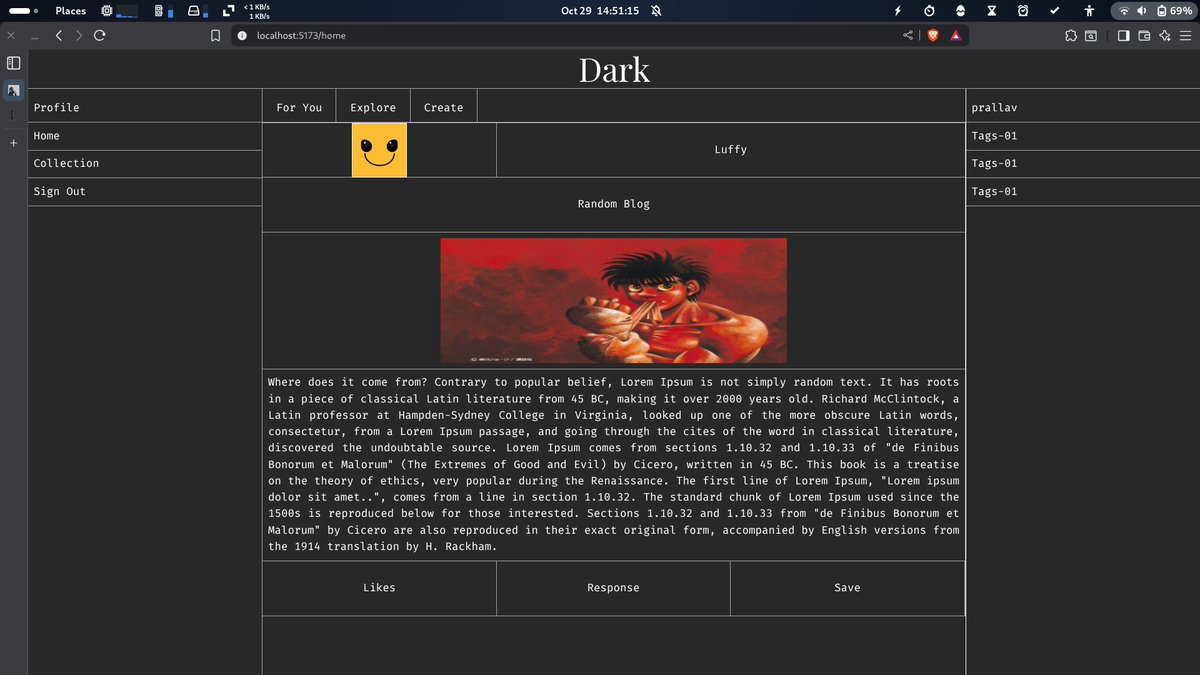Open the Profile sidebar link
1200x675 pixels.
pyautogui.click(x=144, y=107)
